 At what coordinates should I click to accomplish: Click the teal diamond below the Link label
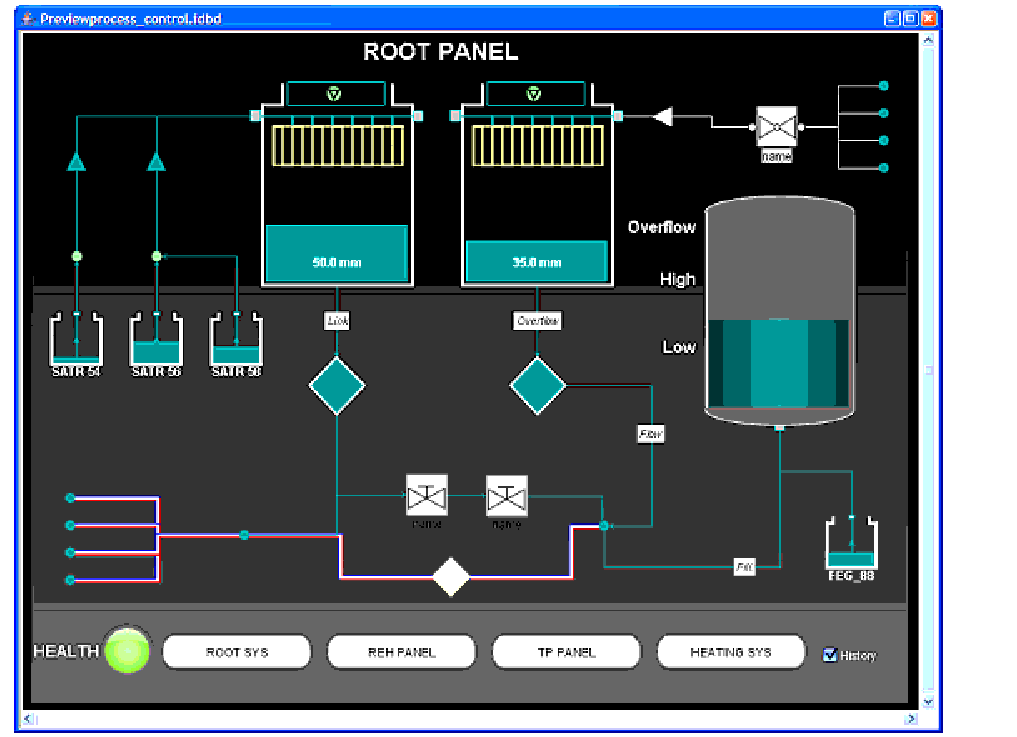(x=337, y=386)
